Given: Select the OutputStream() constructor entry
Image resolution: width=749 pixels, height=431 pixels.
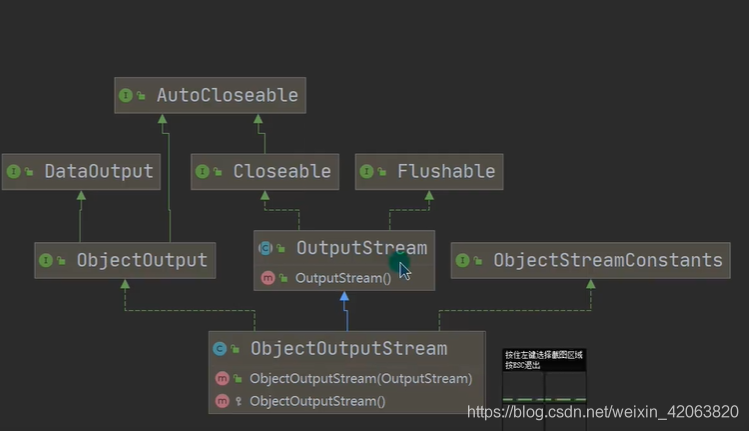Looking at the screenshot, I should (x=344, y=278).
